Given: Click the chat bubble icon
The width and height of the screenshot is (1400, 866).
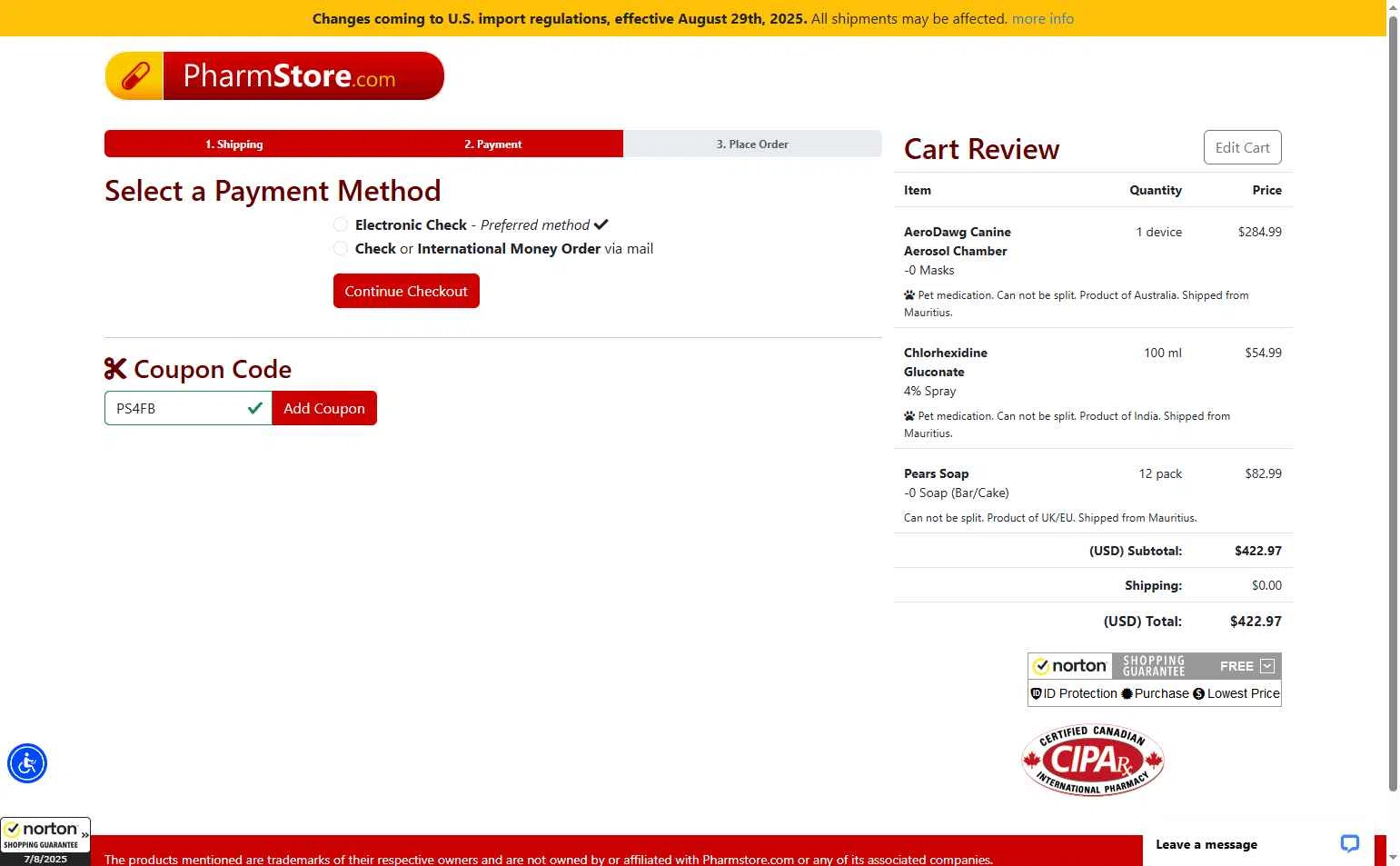Looking at the screenshot, I should [x=1350, y=843].
